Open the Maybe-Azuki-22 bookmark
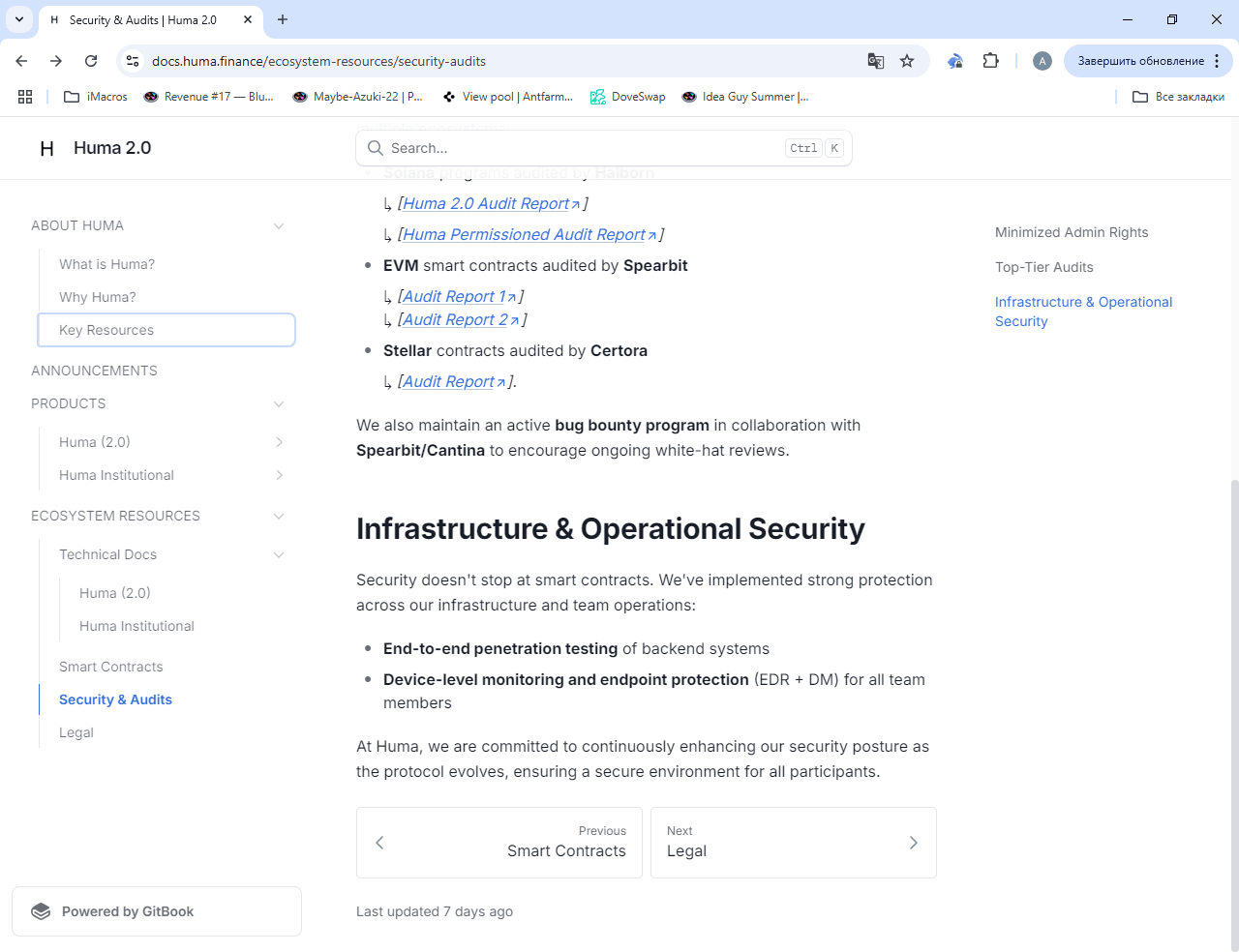Image resolution: width=1239 pixels, height=952 pixels. 357,97
